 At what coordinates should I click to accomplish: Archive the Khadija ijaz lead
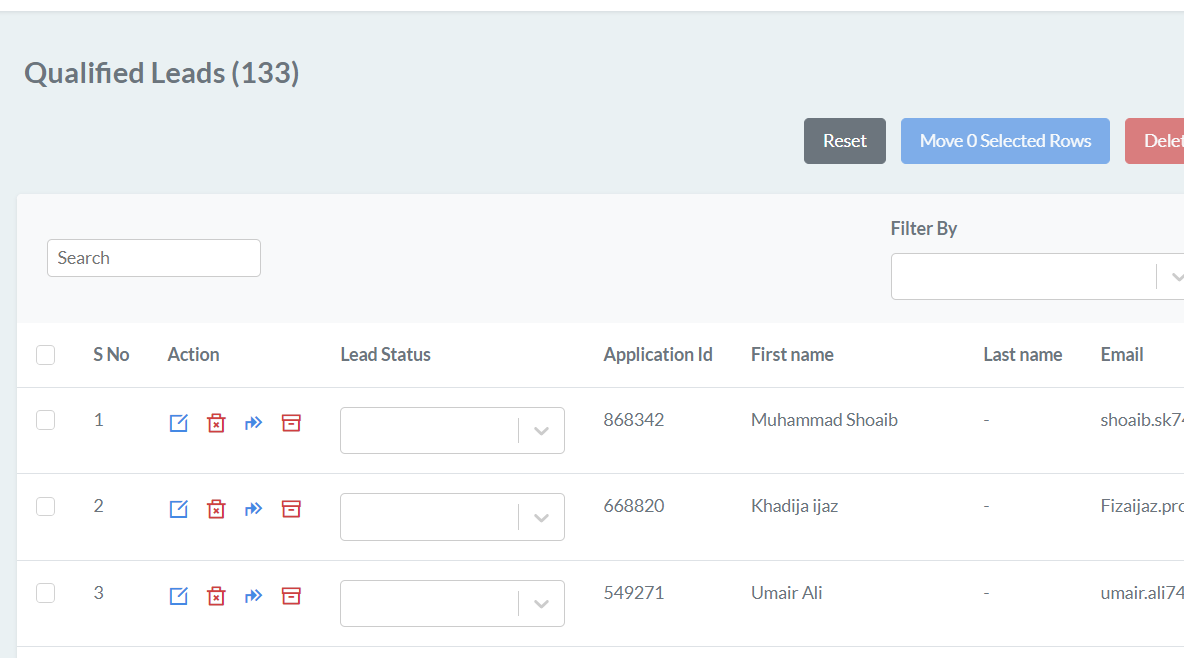click(x=291, y=509)
